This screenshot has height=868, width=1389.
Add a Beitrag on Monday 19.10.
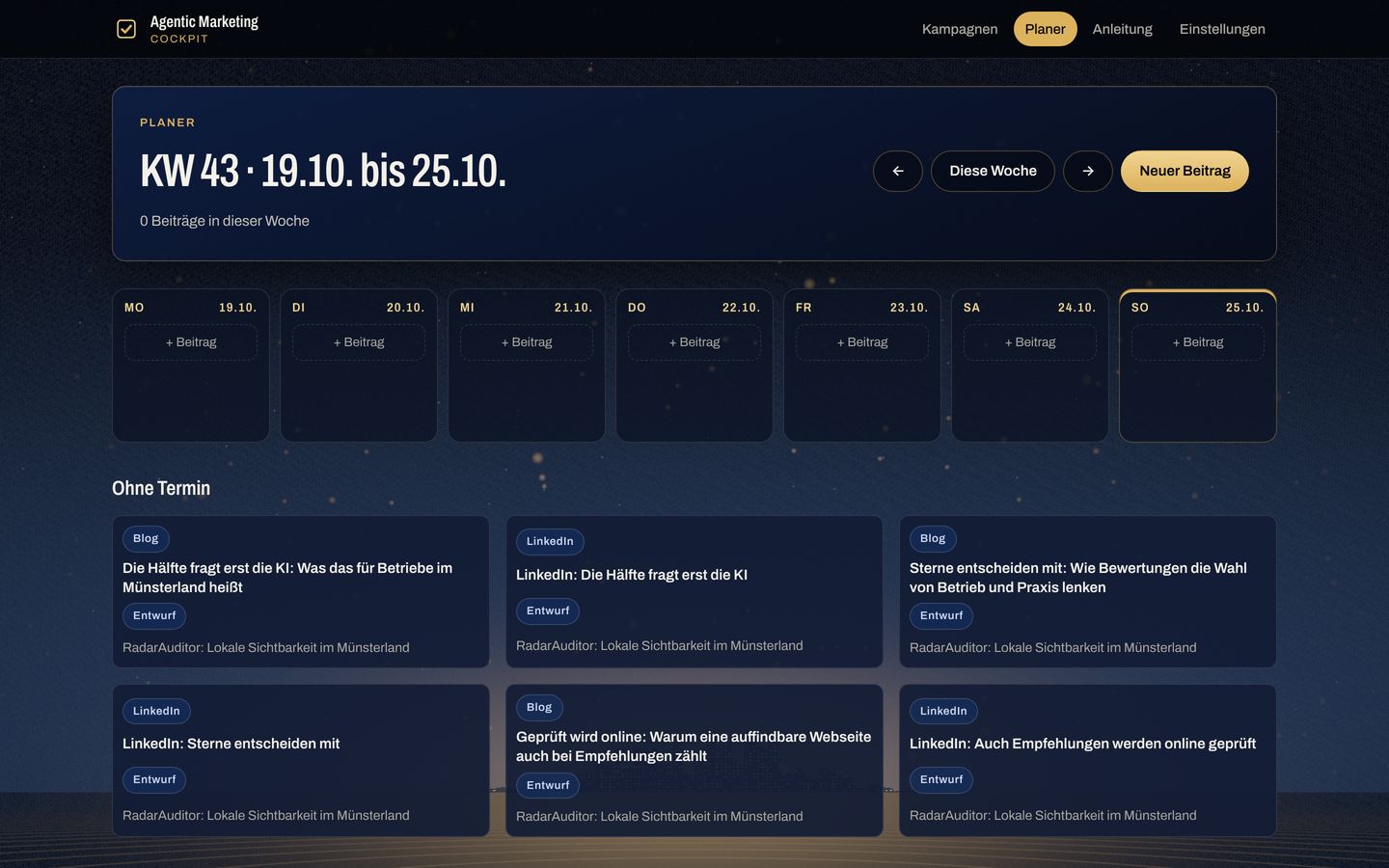(x=191, y=342)
